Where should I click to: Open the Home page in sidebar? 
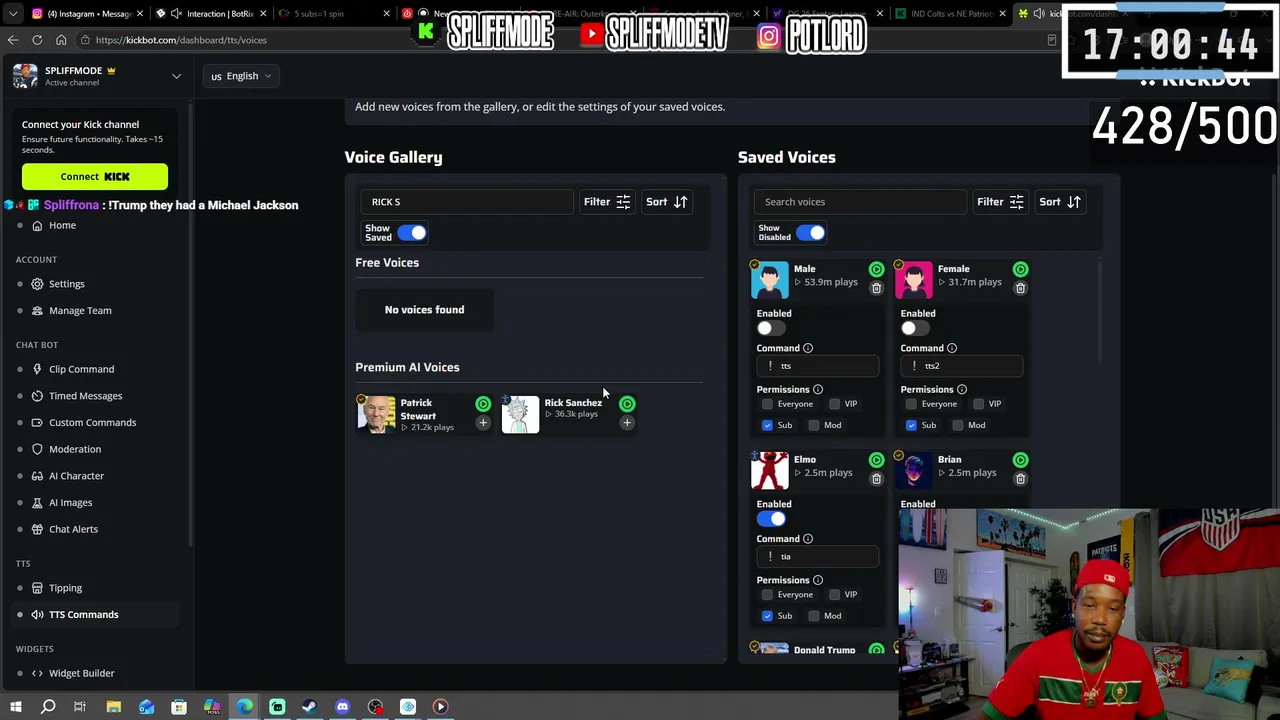coord(62,225)
